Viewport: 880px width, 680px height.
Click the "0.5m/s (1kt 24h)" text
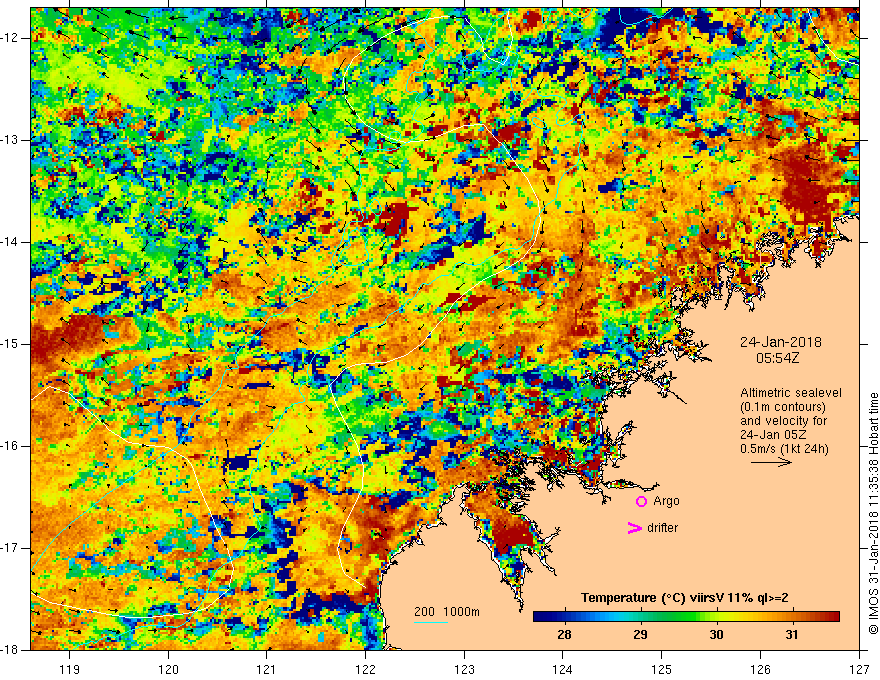[x=784, y=449]
